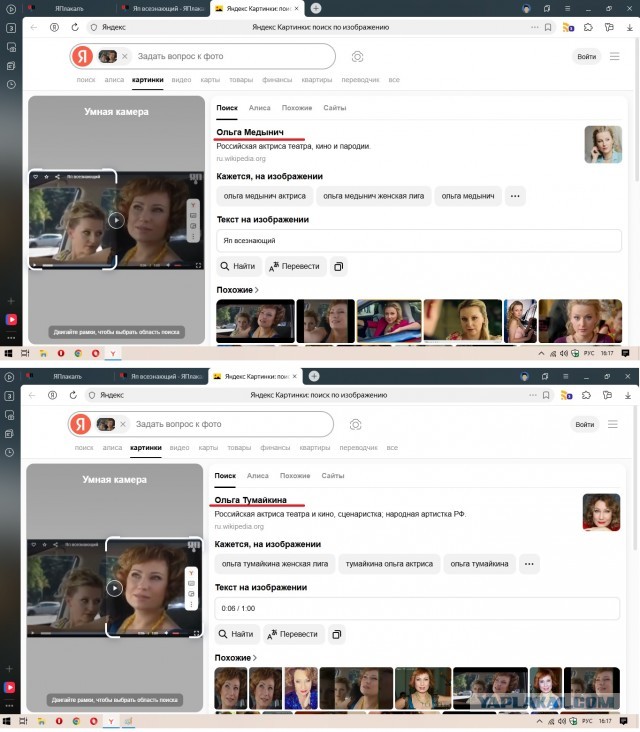Viewport: 640px width, 732px height.
Task: Play the video preview in Медынич smart camera panel
Action: pyautogui.click(x=116, y=220)
